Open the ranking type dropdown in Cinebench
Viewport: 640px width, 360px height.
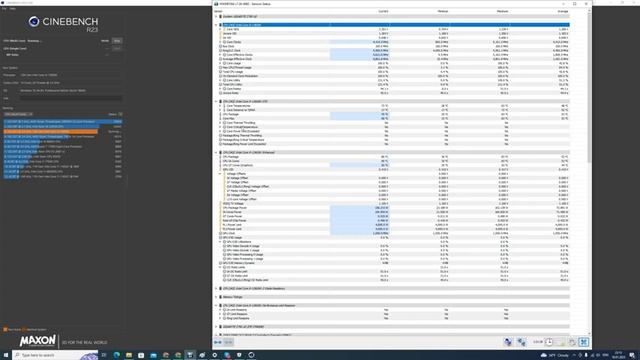[x=18, y=114]
